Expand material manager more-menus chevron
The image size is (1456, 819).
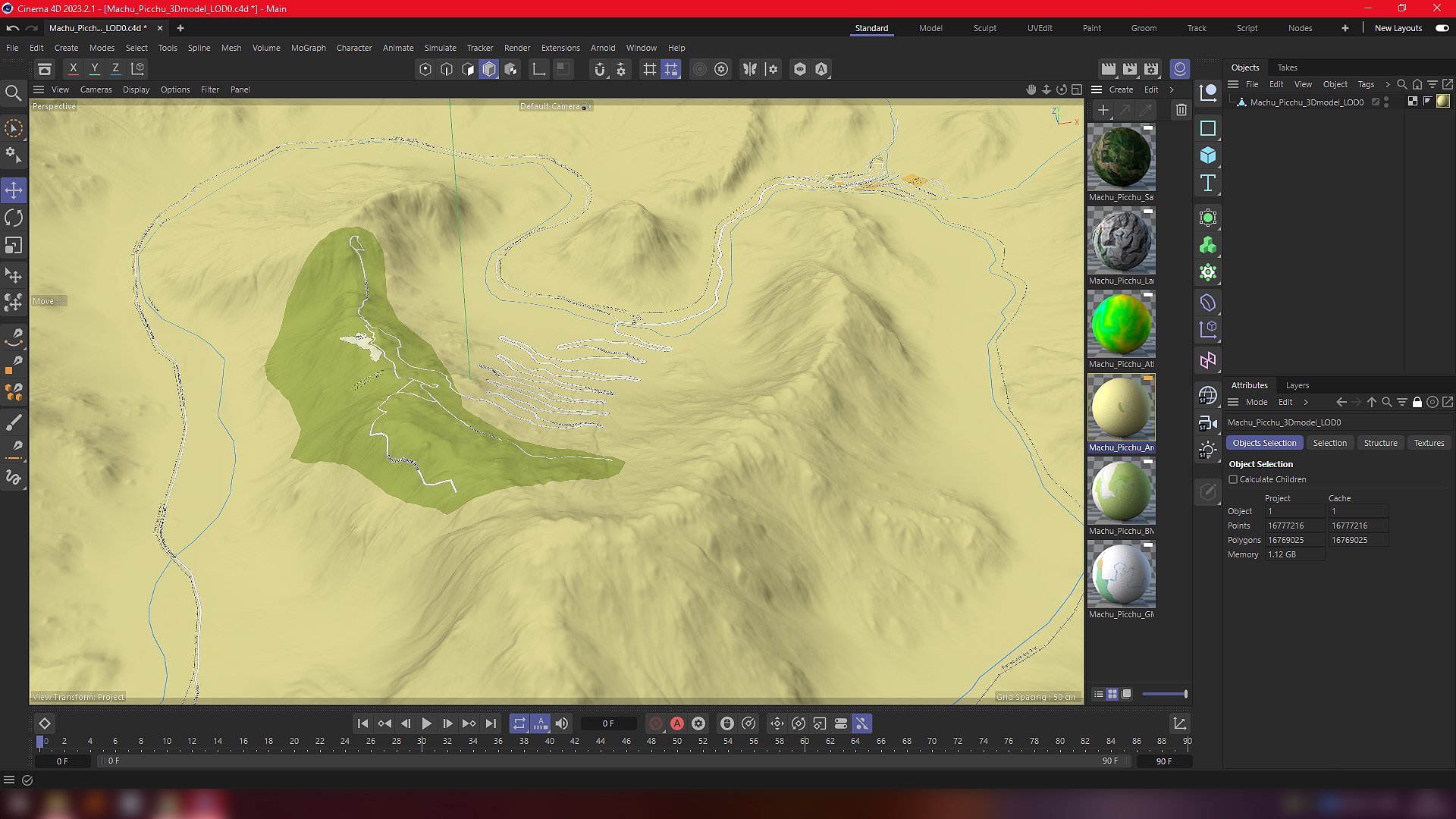pos(1172,89)
